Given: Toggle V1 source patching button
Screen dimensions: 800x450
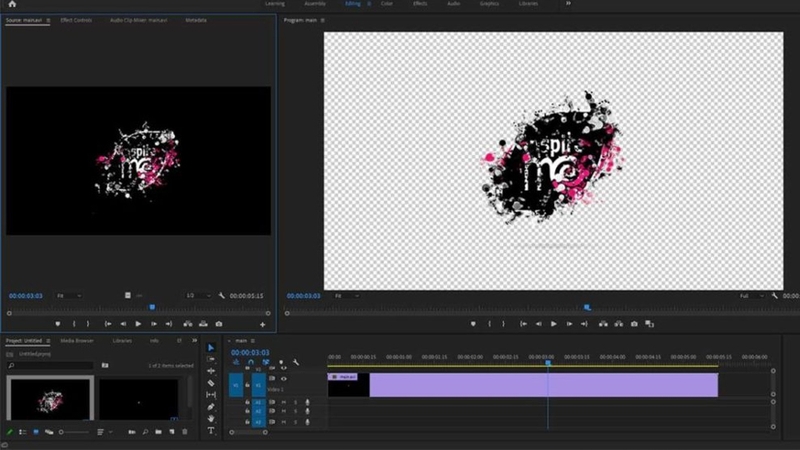Looking at the screenshot, I should pos(236,385).
